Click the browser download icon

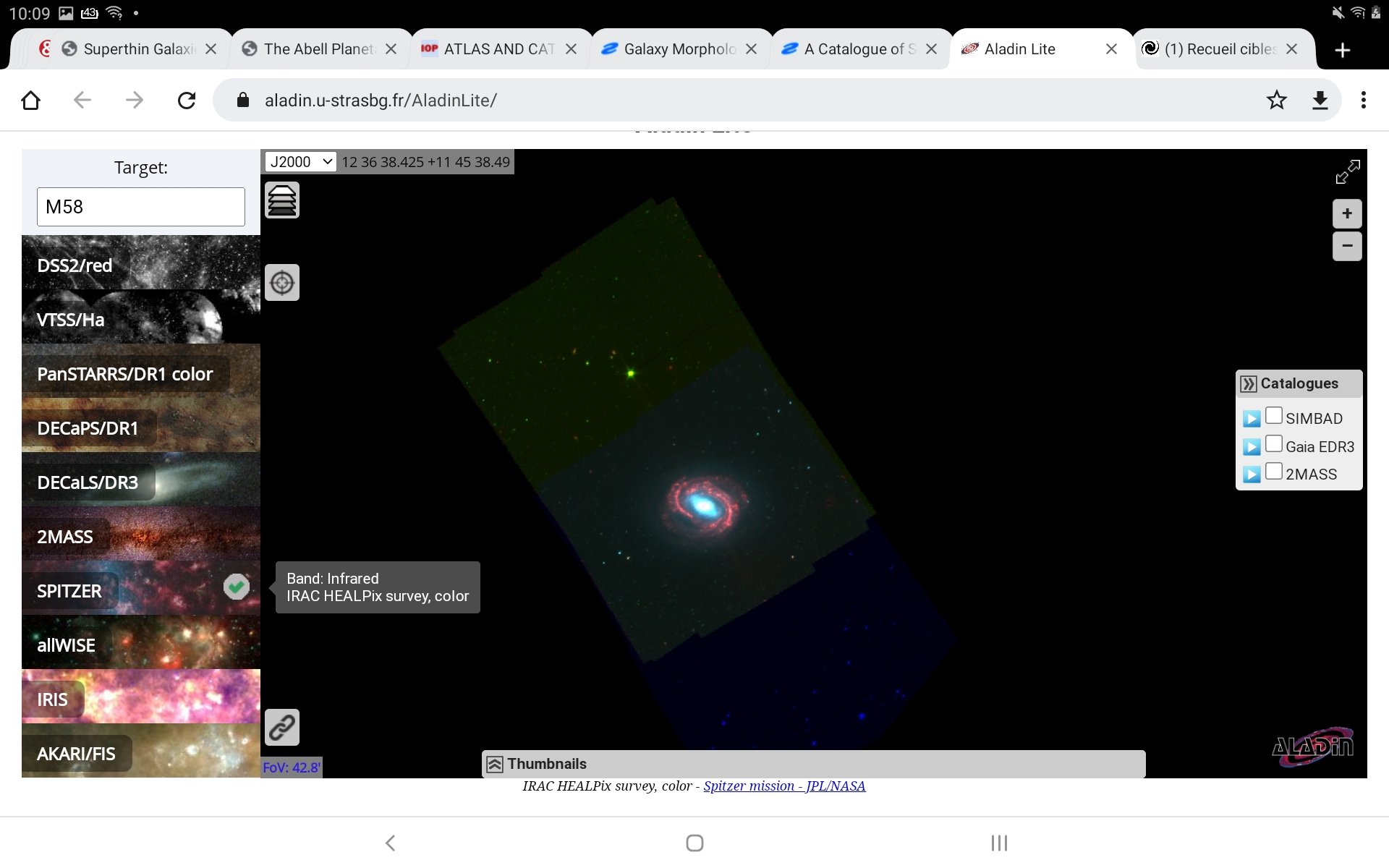(x=1320, y=100)
